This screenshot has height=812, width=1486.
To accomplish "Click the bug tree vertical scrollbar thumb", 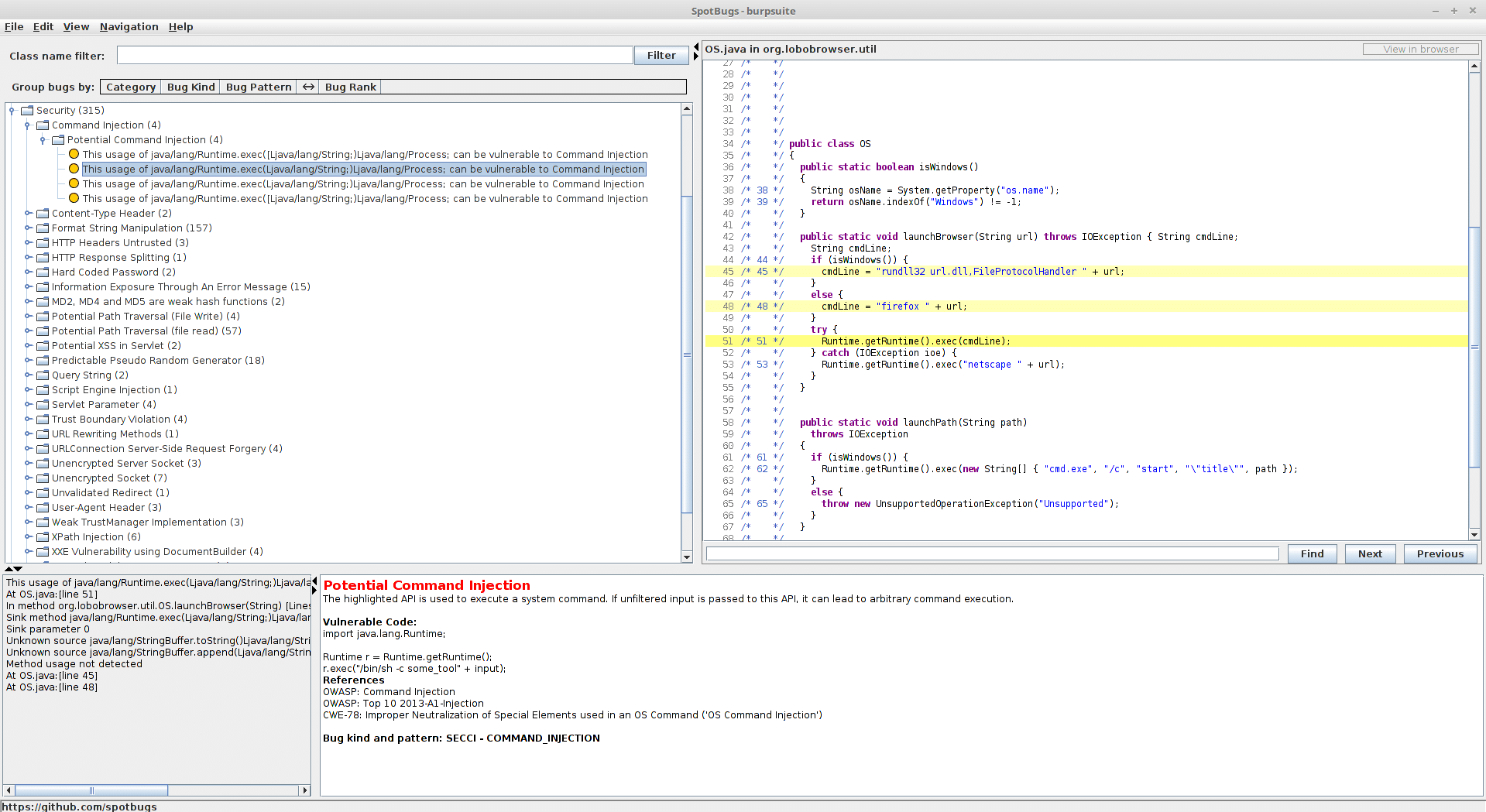I will click(687, 354).
